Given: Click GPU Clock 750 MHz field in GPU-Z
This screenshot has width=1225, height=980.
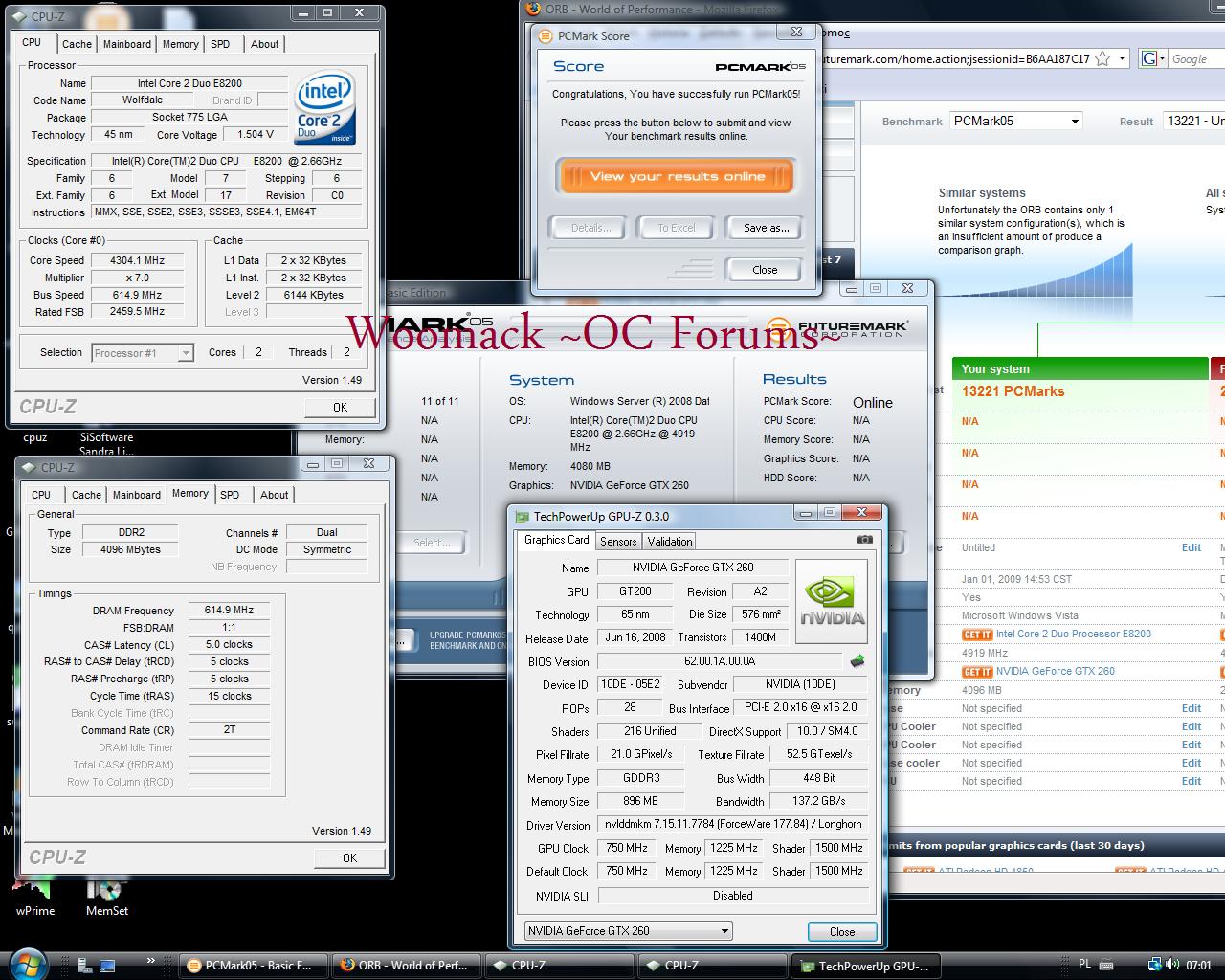Looking at the screenshot, I should [x=628, y=848].
